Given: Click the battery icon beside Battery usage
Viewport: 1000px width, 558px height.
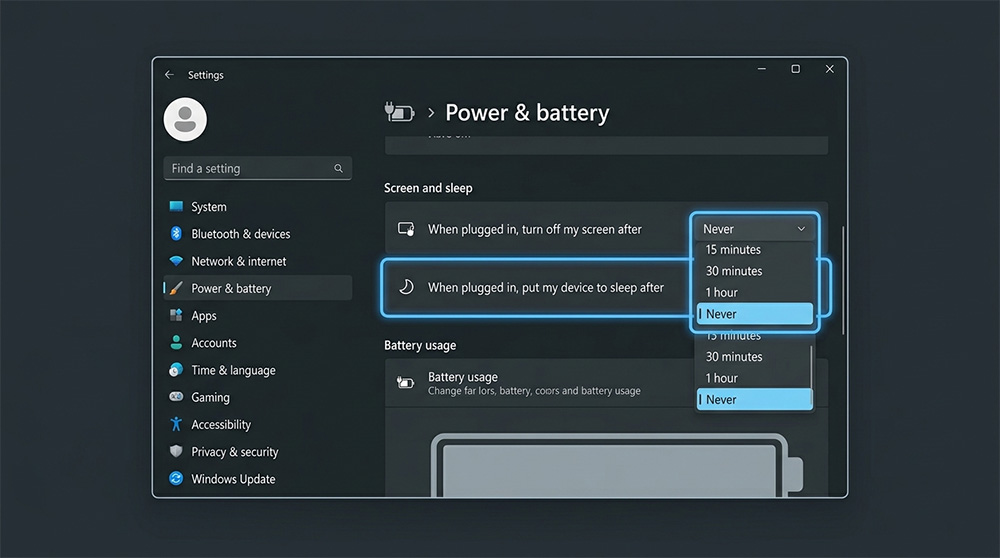Looking at the screenshot, I should point(406,383).
